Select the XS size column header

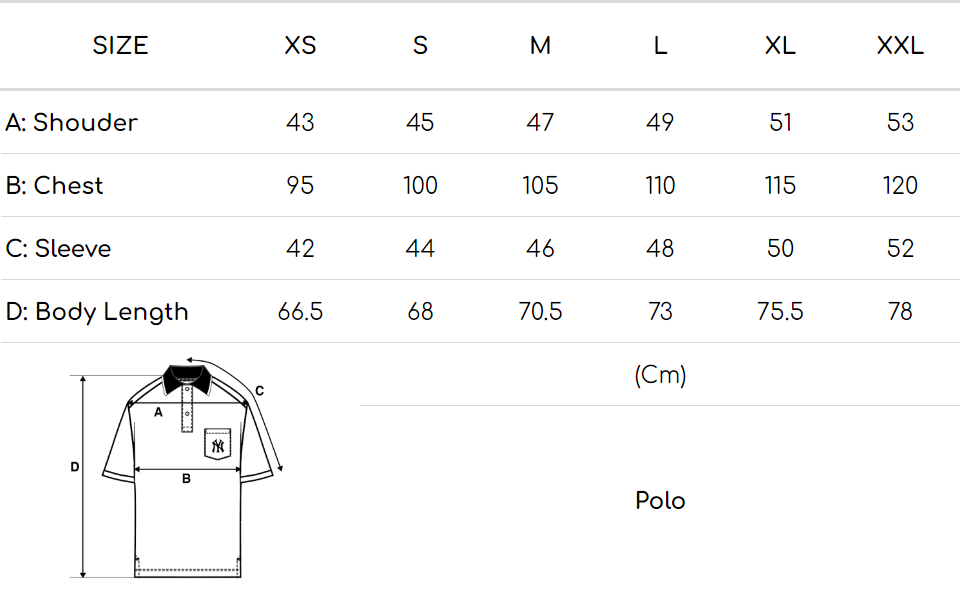(x=300, y=46)
